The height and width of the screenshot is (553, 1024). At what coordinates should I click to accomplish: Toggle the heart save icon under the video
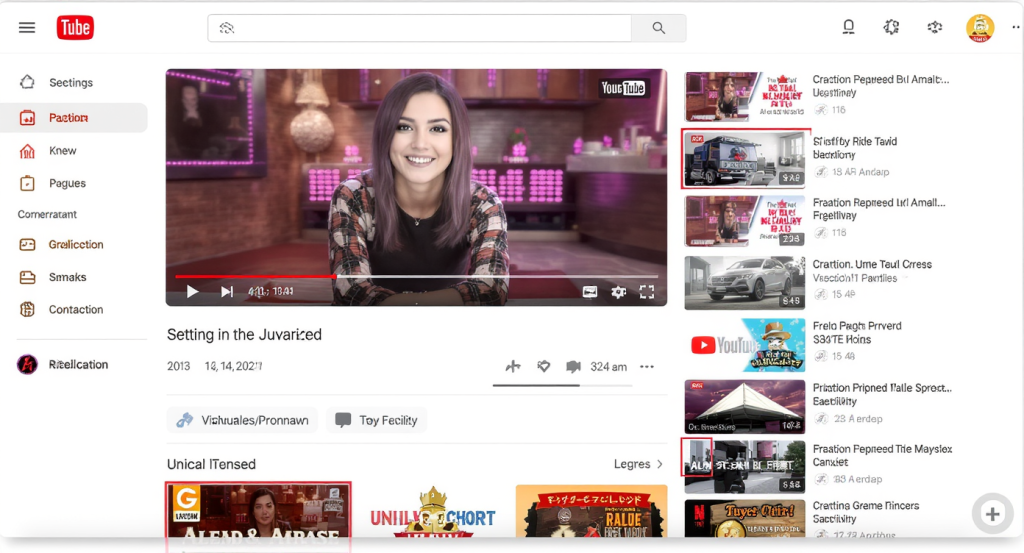click(544, 367)
